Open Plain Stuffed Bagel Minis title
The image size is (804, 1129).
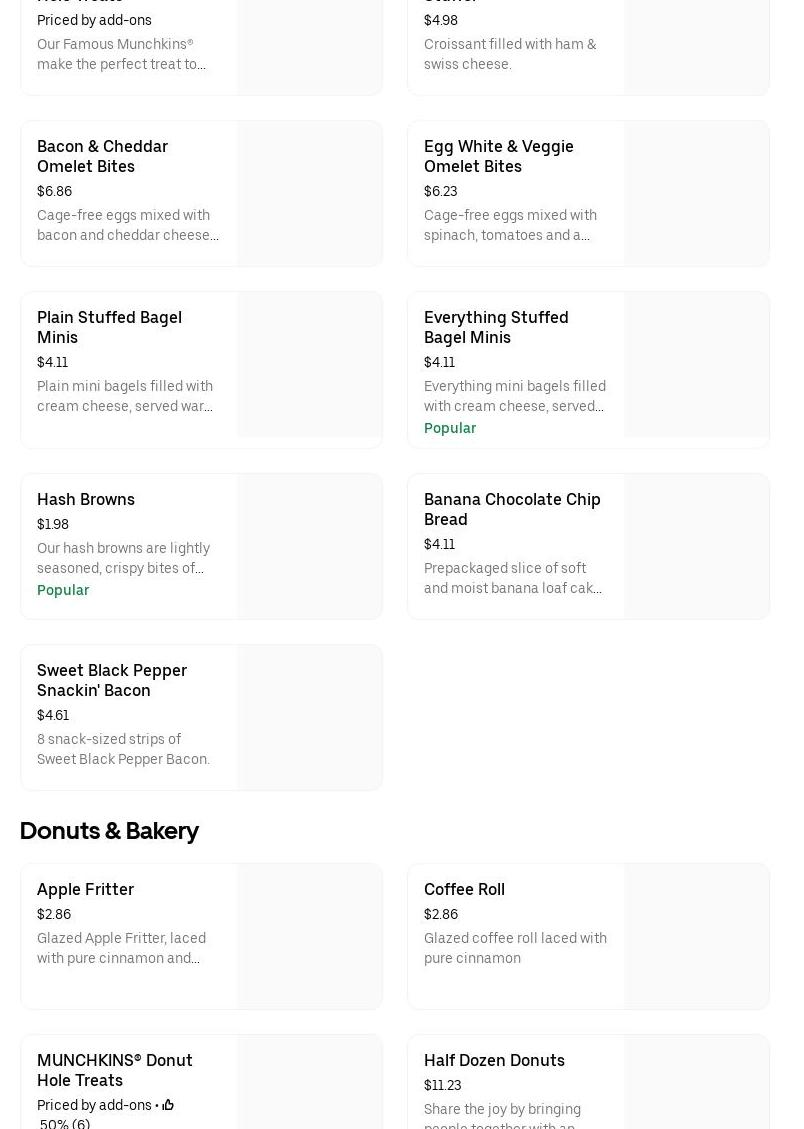[109, 327]
